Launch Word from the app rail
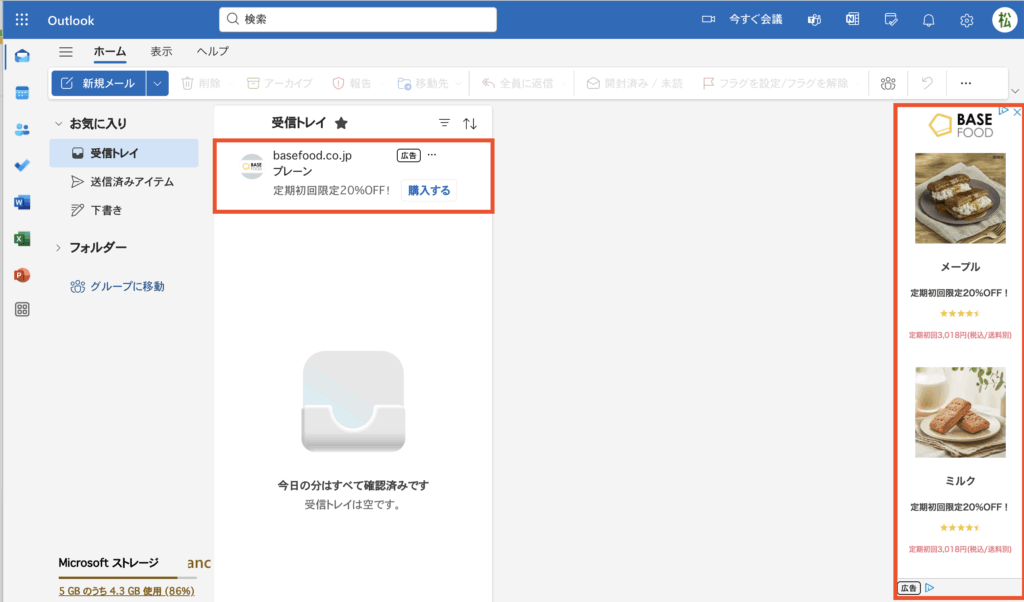This screenshot has height=602, width=1024. (x=22, y=202)
